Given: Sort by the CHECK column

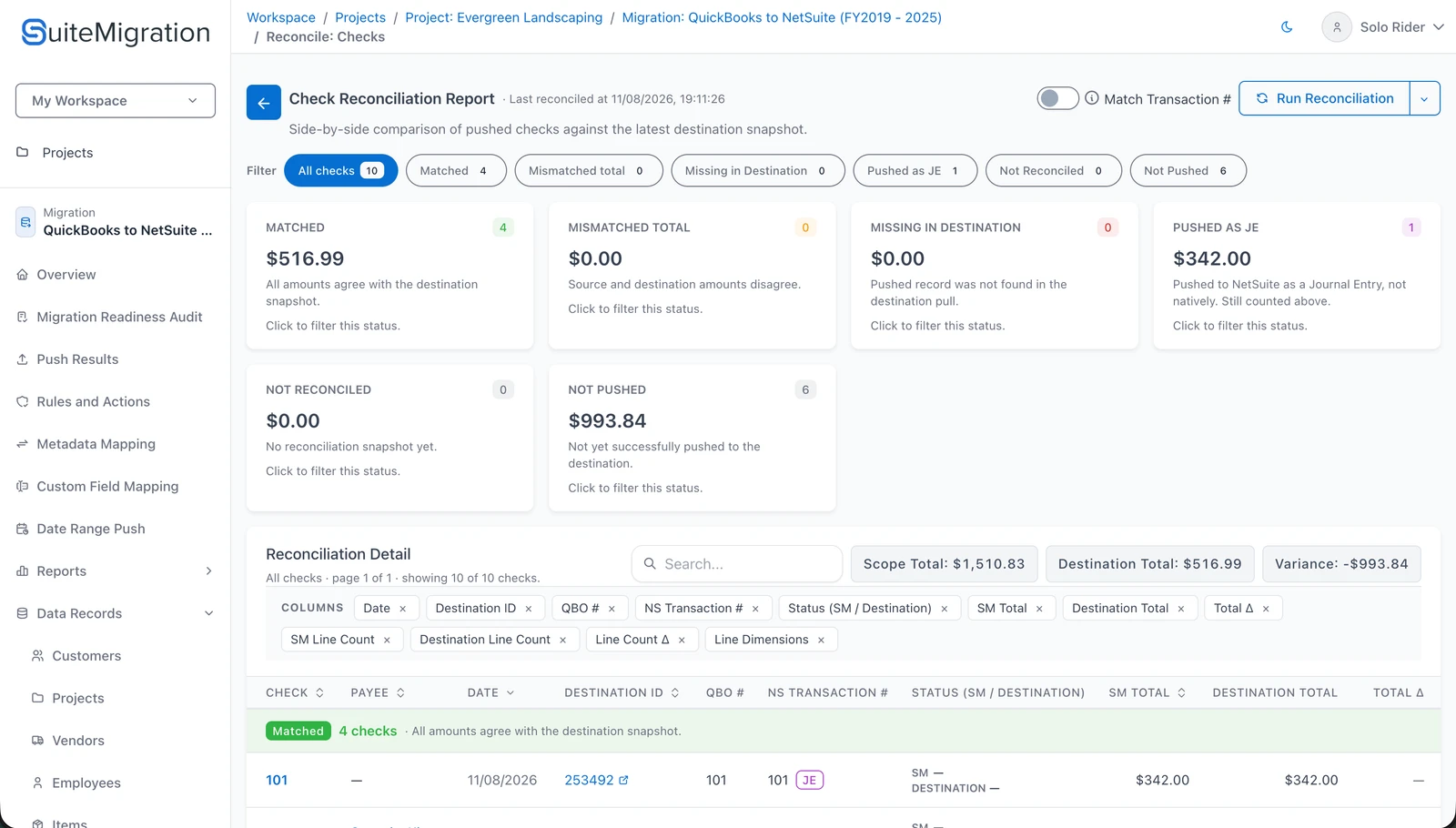Looking at the screenshot, I should [x=295, y=692].
